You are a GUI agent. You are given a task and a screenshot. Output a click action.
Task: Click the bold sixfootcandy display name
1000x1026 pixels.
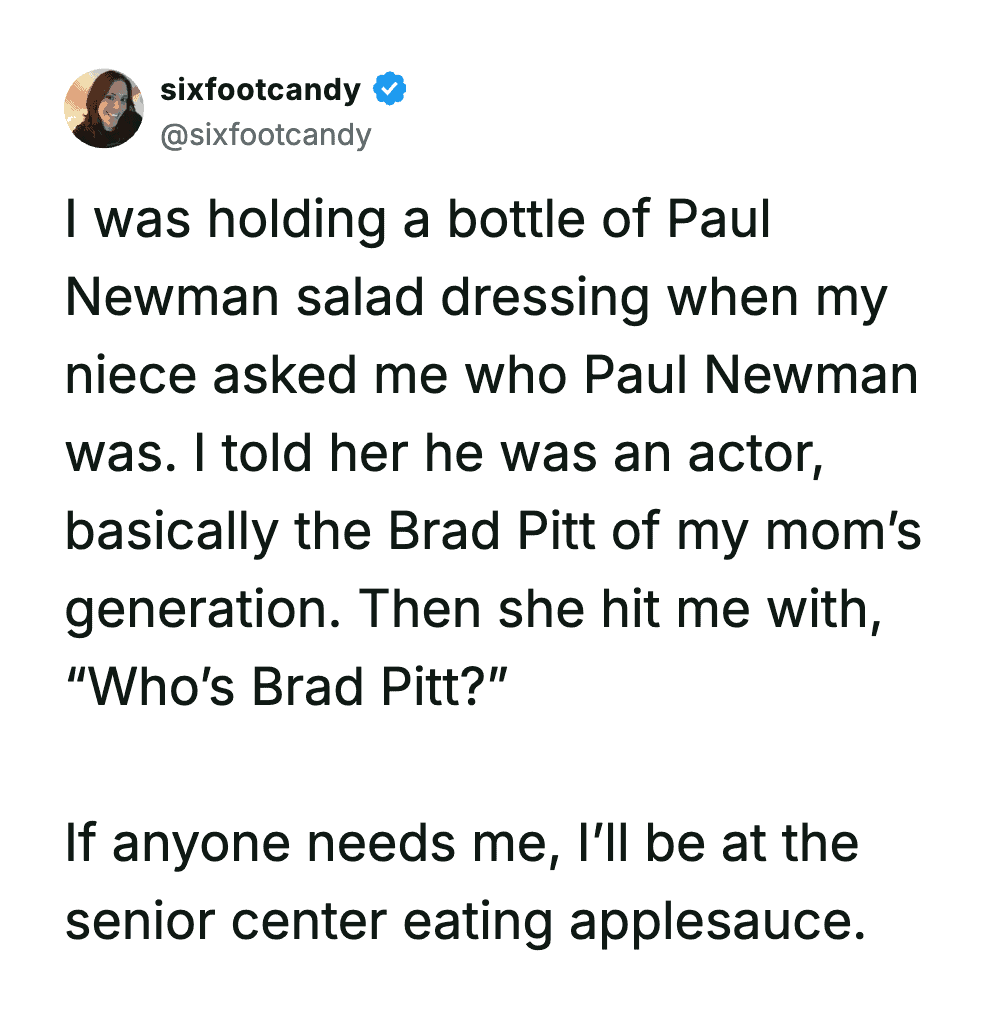click(260, 91)
